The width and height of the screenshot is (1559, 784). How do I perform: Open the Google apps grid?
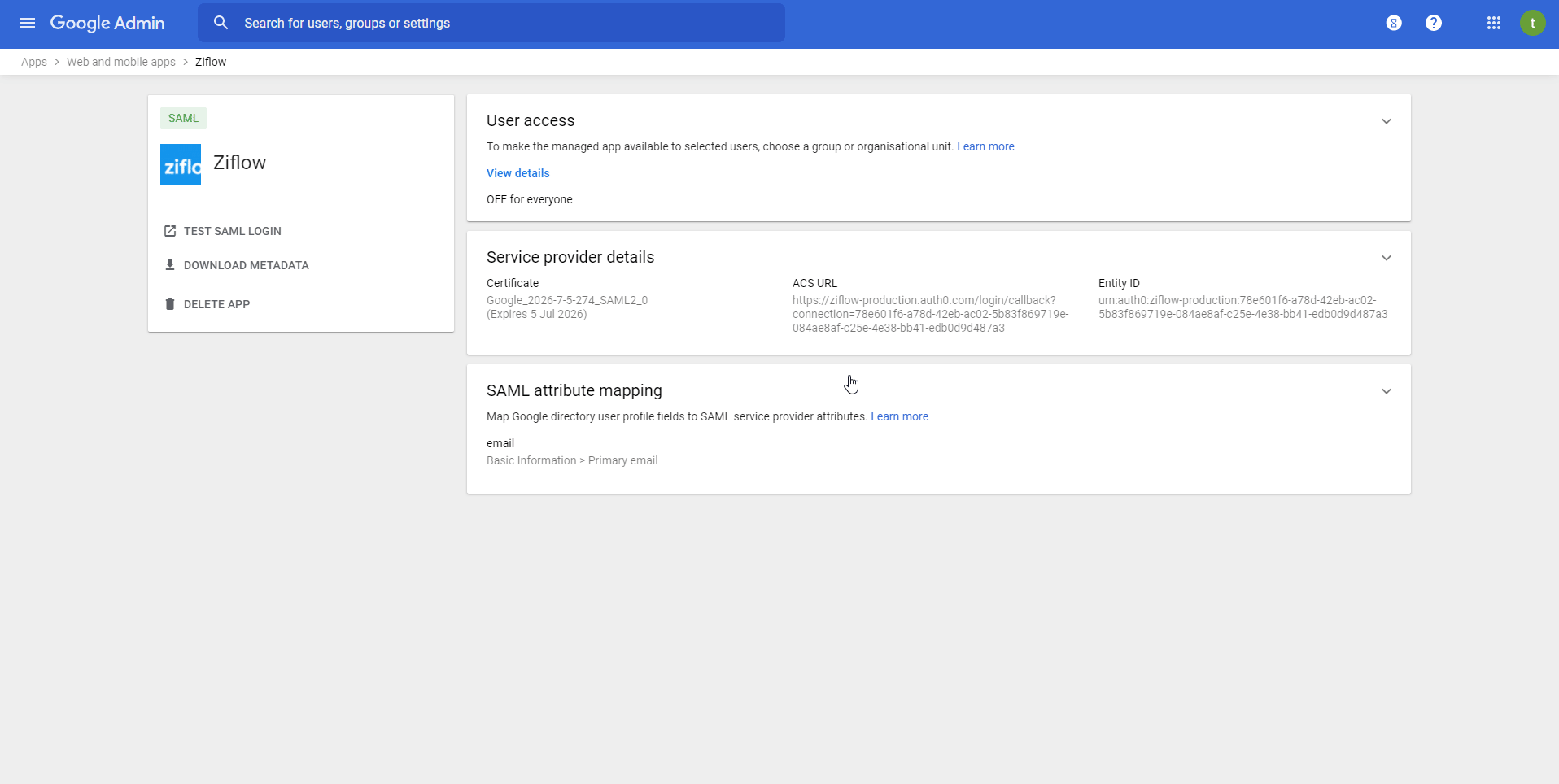click(1494, 23)
